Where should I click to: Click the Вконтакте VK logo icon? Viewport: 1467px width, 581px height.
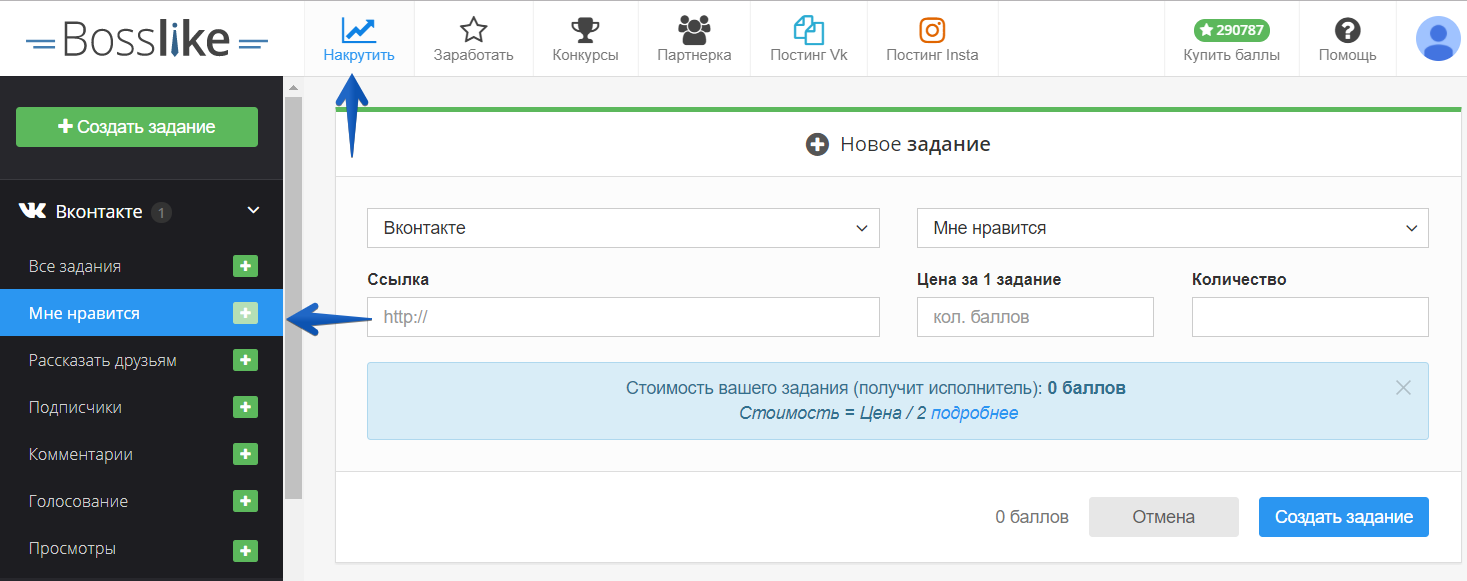pyautogui.click(x=33, y=211)
